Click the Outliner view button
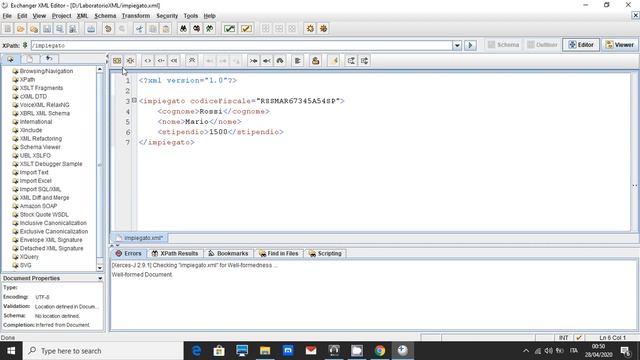Viewport: 640px width, 360px height. [542, 45]
